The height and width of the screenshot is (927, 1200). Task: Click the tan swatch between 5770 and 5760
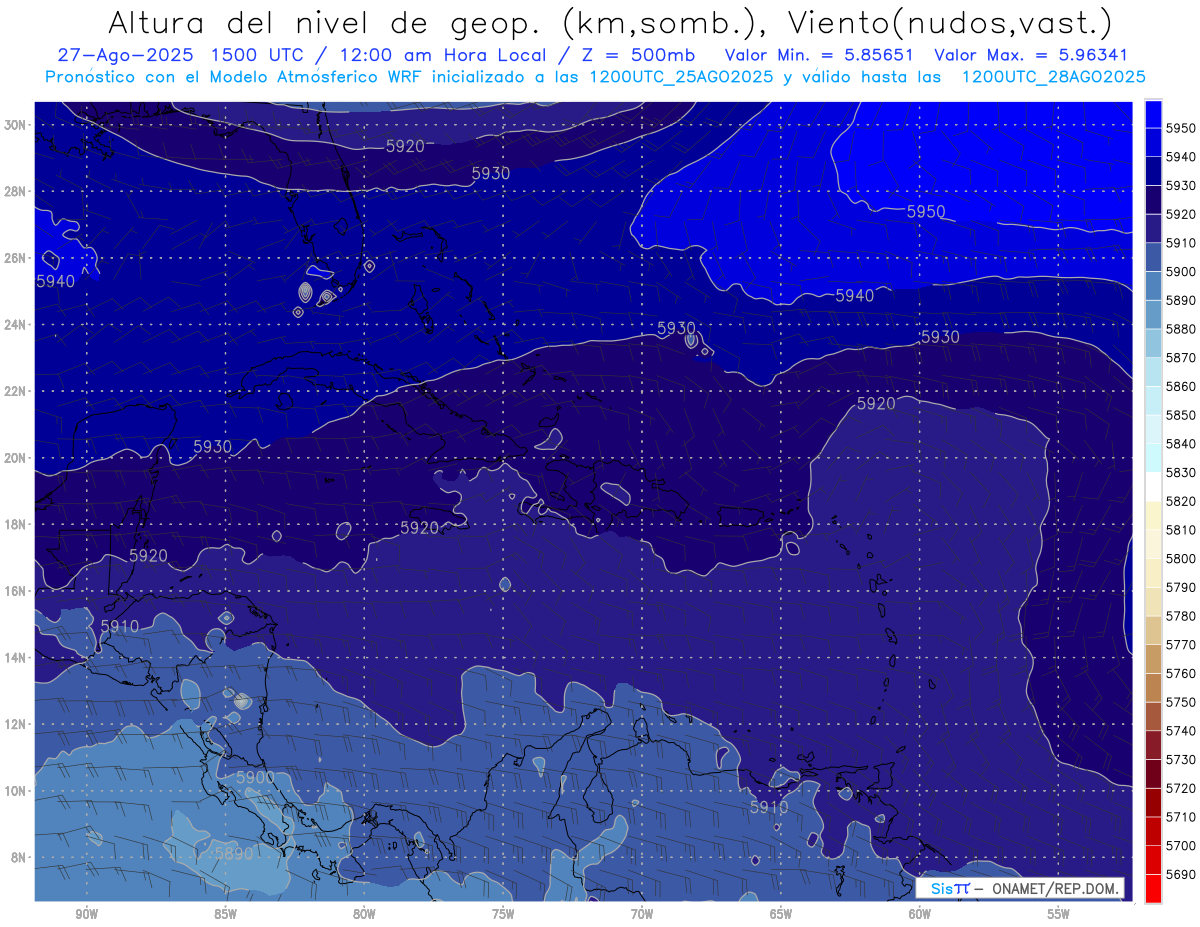tap(1153, 658)
